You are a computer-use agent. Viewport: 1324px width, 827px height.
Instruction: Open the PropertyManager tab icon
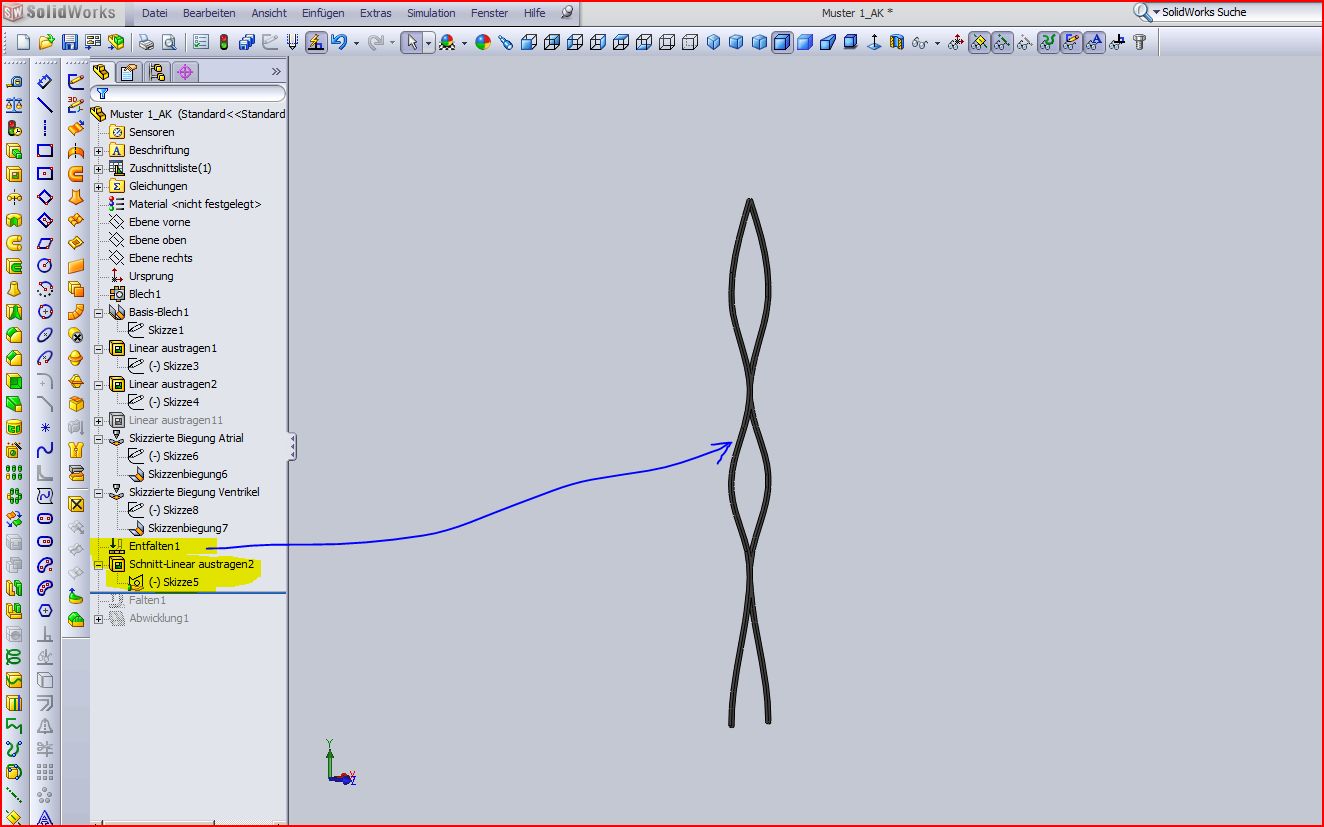[x=128, y=72]
